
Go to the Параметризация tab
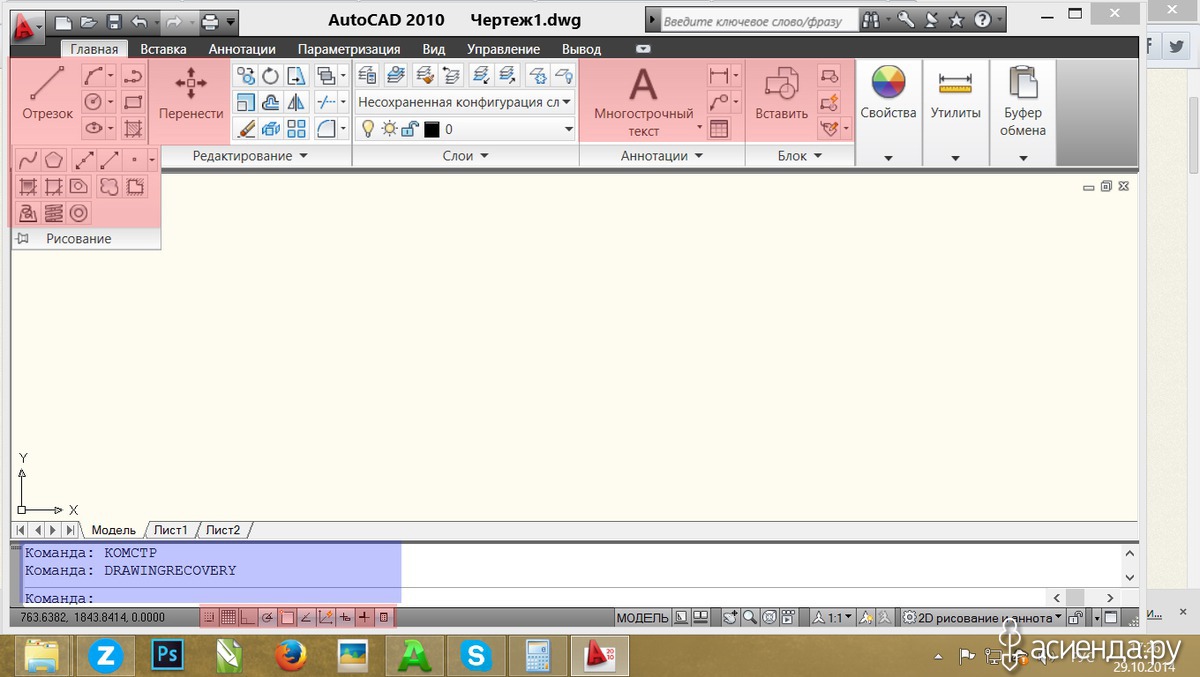pos(349,48)
